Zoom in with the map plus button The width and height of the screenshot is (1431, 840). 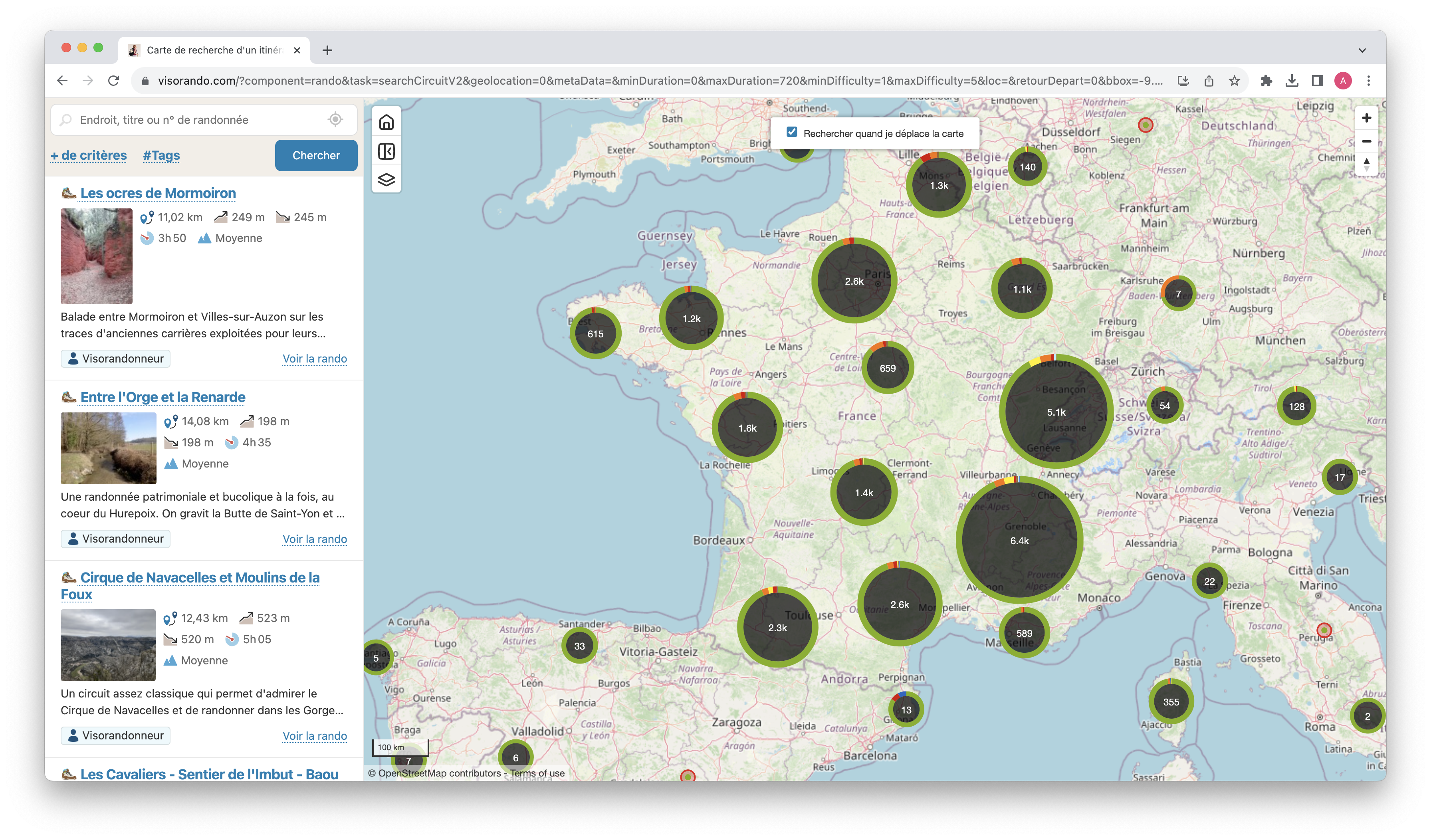pyautogui.click(x=1366, y=118)
